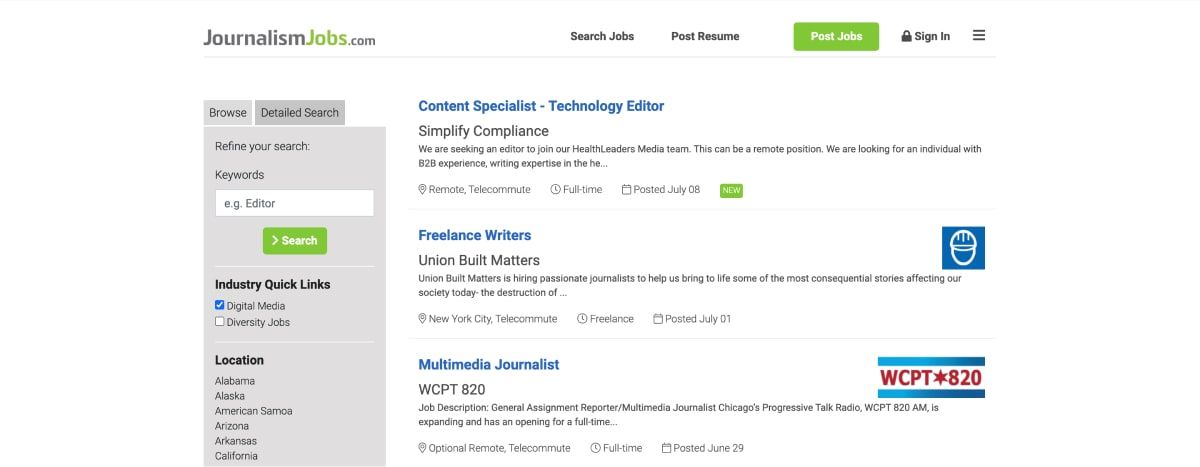1200x467 pixels.
Task: Open the hamburger menu icon
Action: pos(979,35)
